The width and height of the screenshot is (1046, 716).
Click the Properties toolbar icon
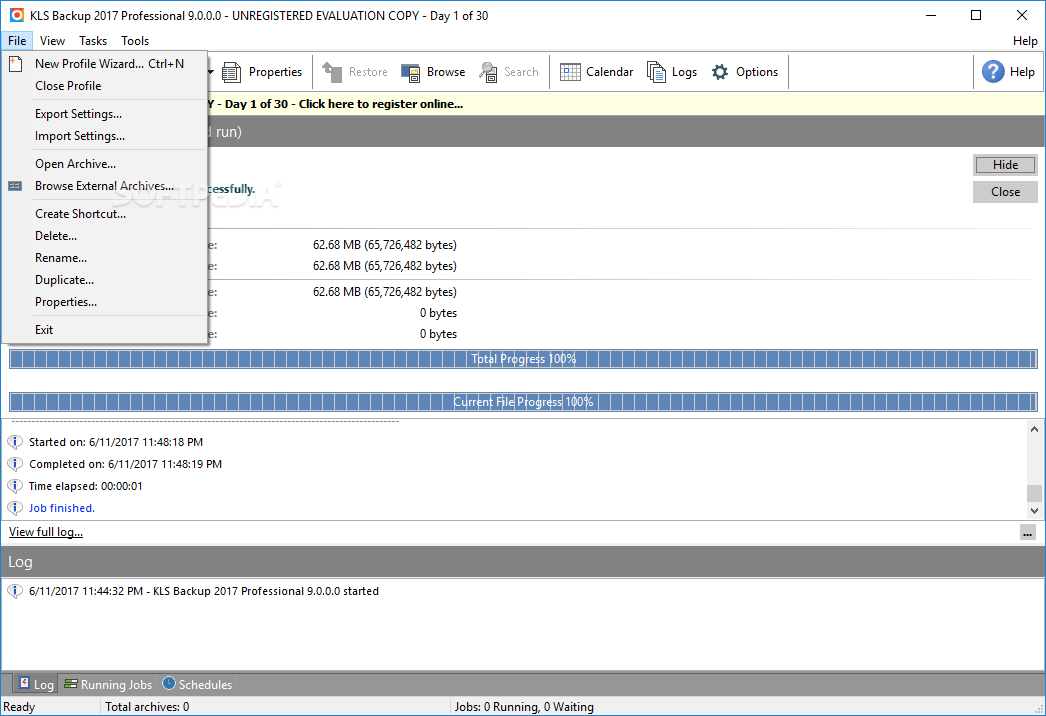pos(231,72)
